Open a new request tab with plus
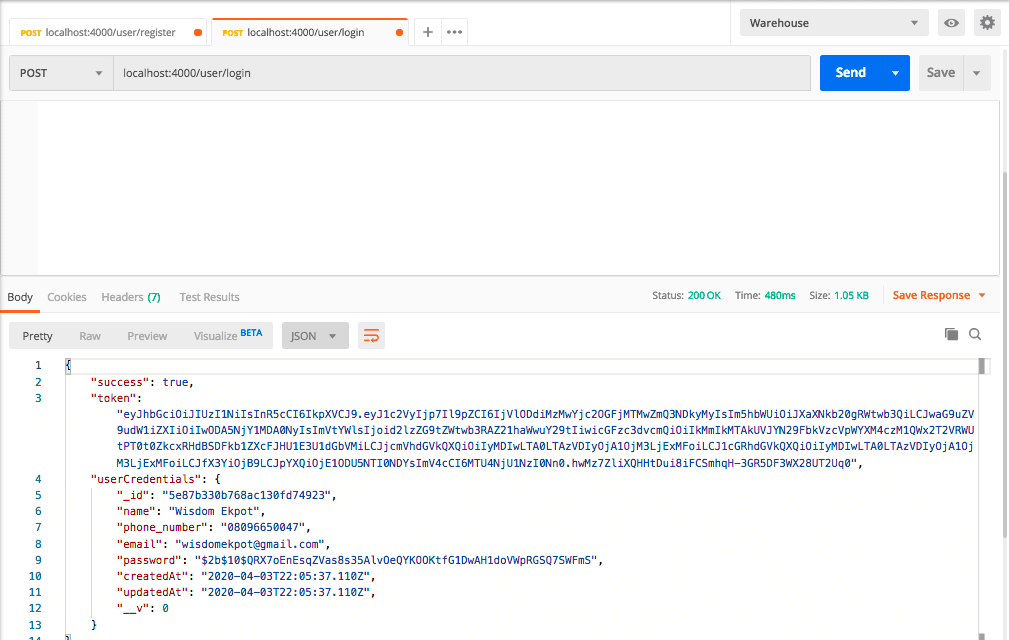This screenshot has height=640, width=1009. [x=427, y=32]
